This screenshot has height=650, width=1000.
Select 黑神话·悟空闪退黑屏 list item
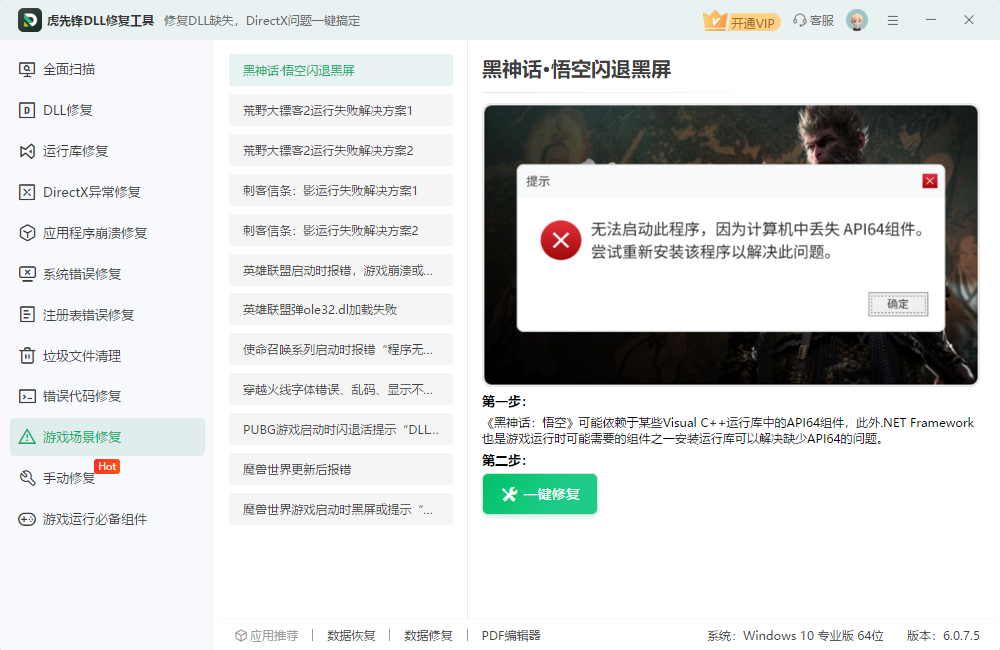click(341, 70)
